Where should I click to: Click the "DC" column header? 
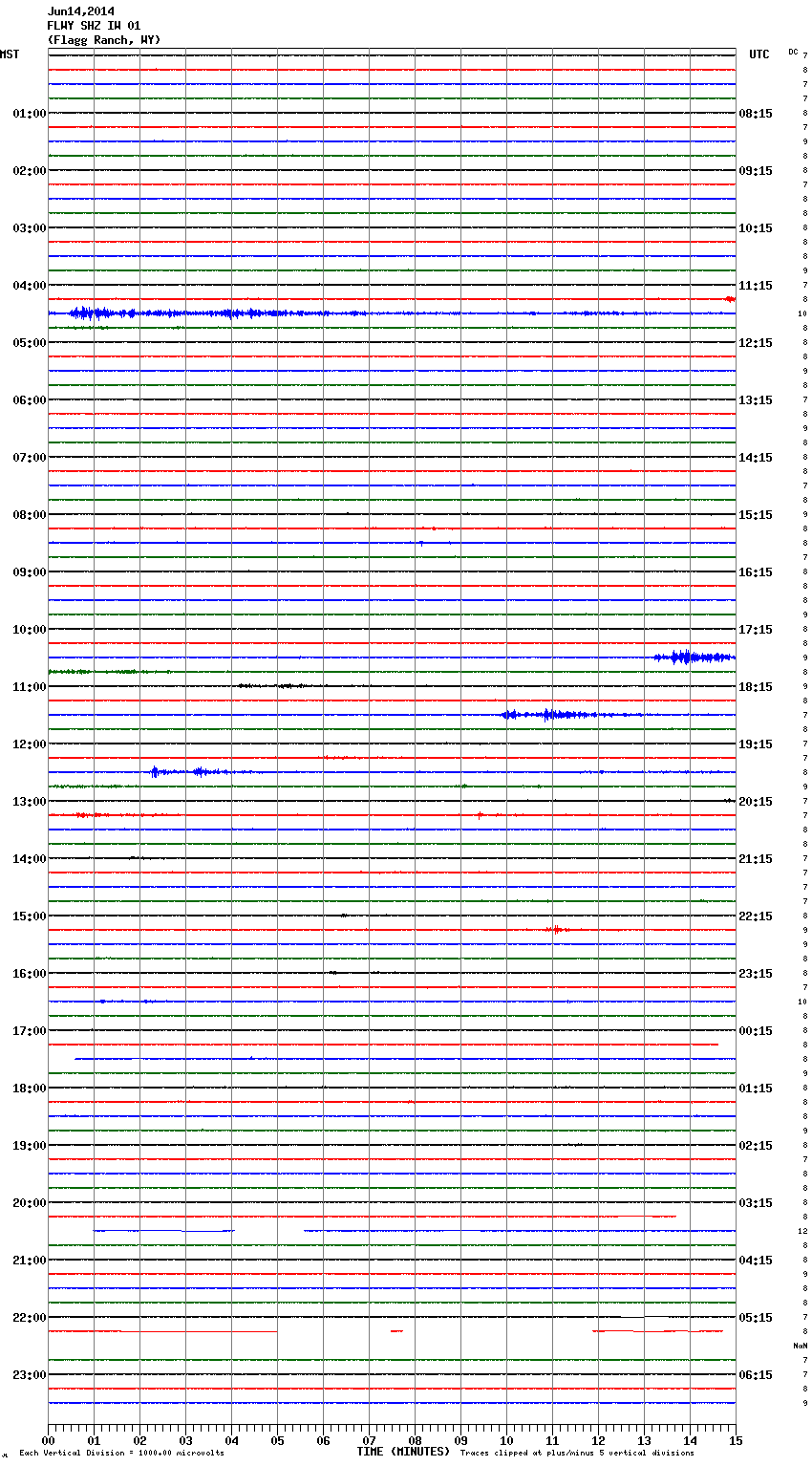793,52
